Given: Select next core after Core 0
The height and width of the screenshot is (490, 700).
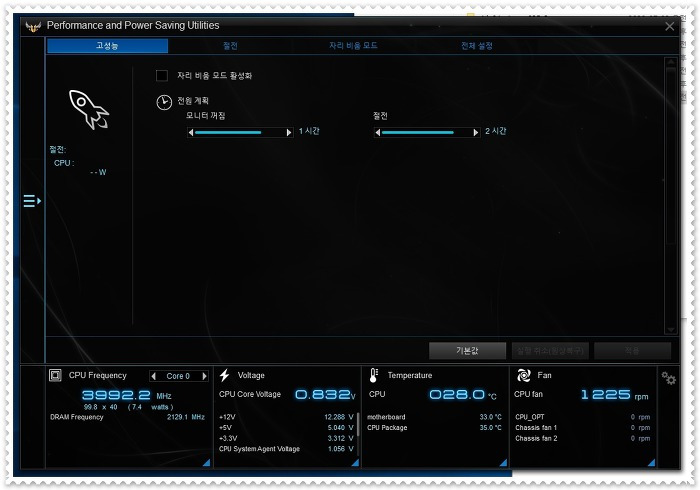Looking at the screenshot, I should (204, 376).
